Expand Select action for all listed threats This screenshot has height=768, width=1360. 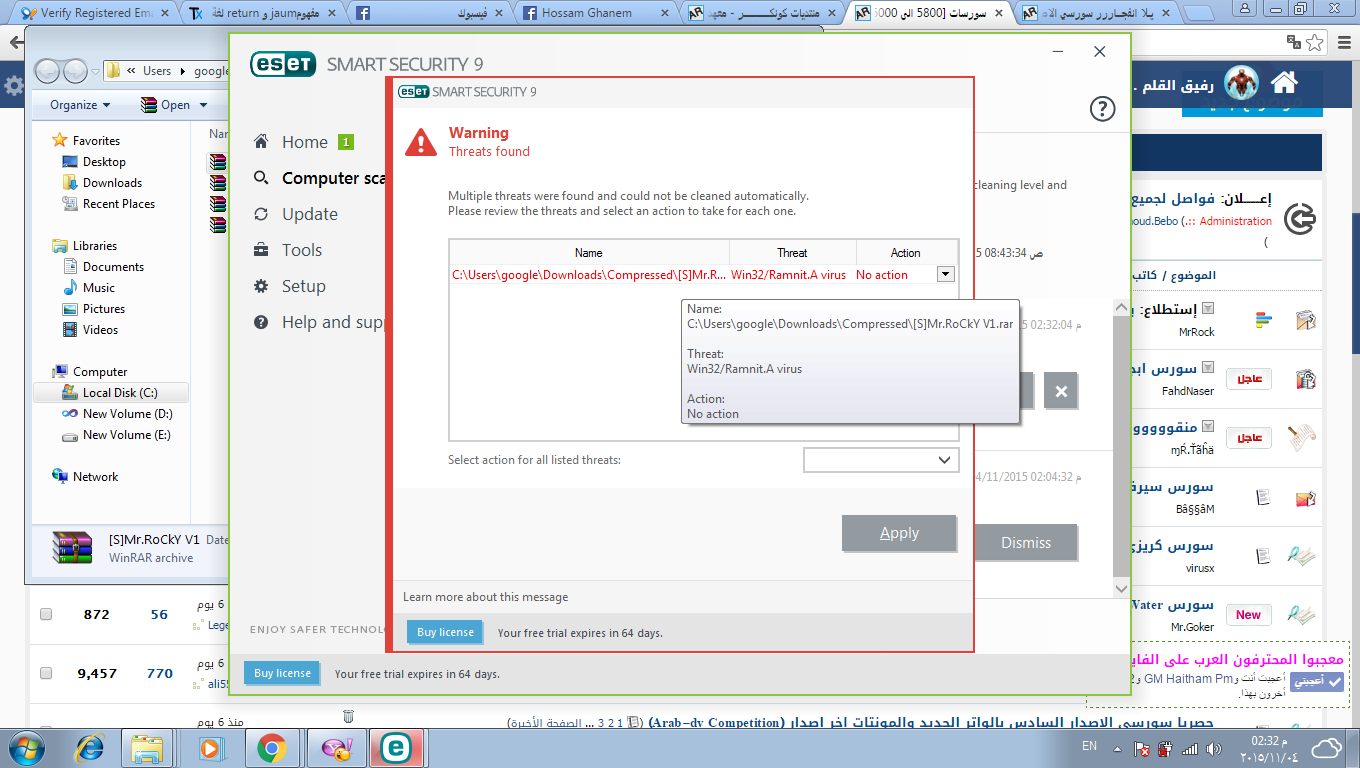coord(881,460)
